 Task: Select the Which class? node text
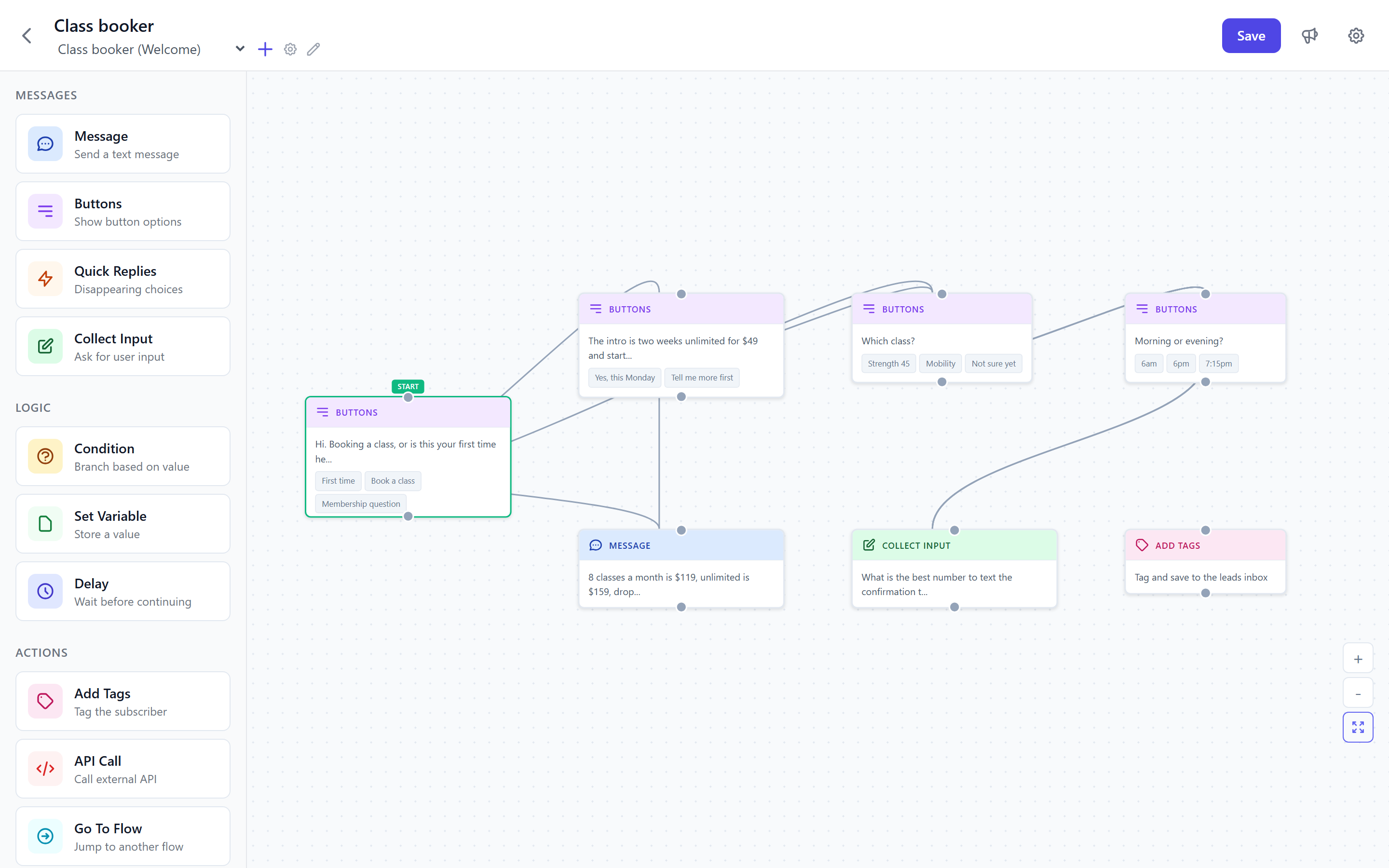[888, 341]
